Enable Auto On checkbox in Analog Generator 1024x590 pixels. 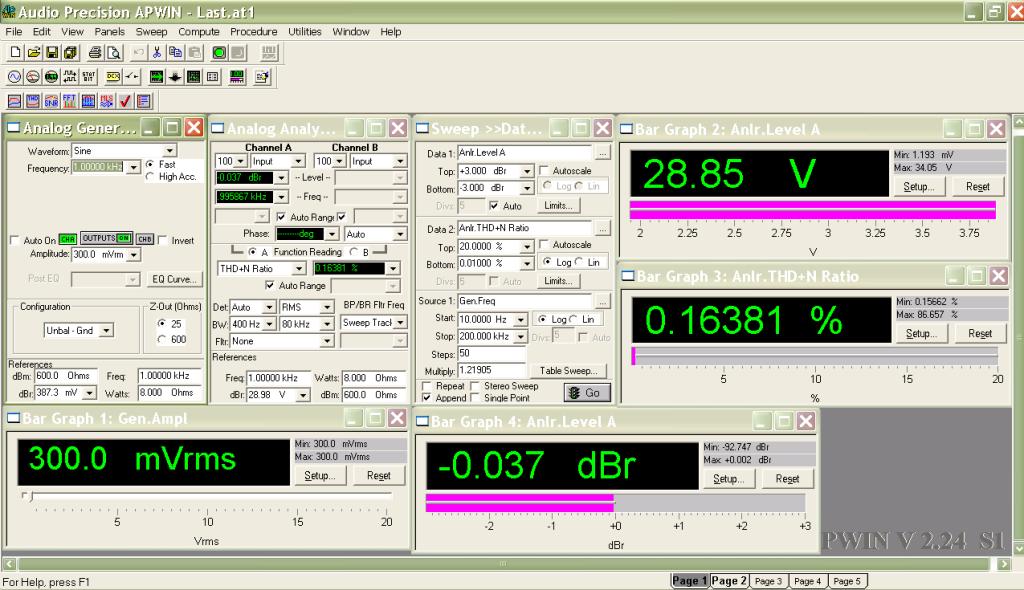[14, 240]
